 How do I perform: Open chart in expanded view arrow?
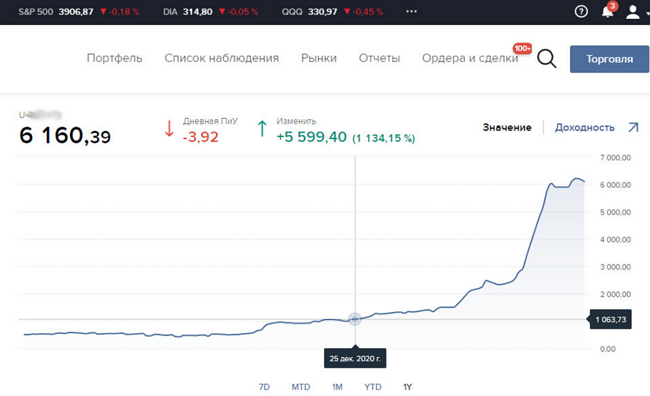(x=633, y=127)
